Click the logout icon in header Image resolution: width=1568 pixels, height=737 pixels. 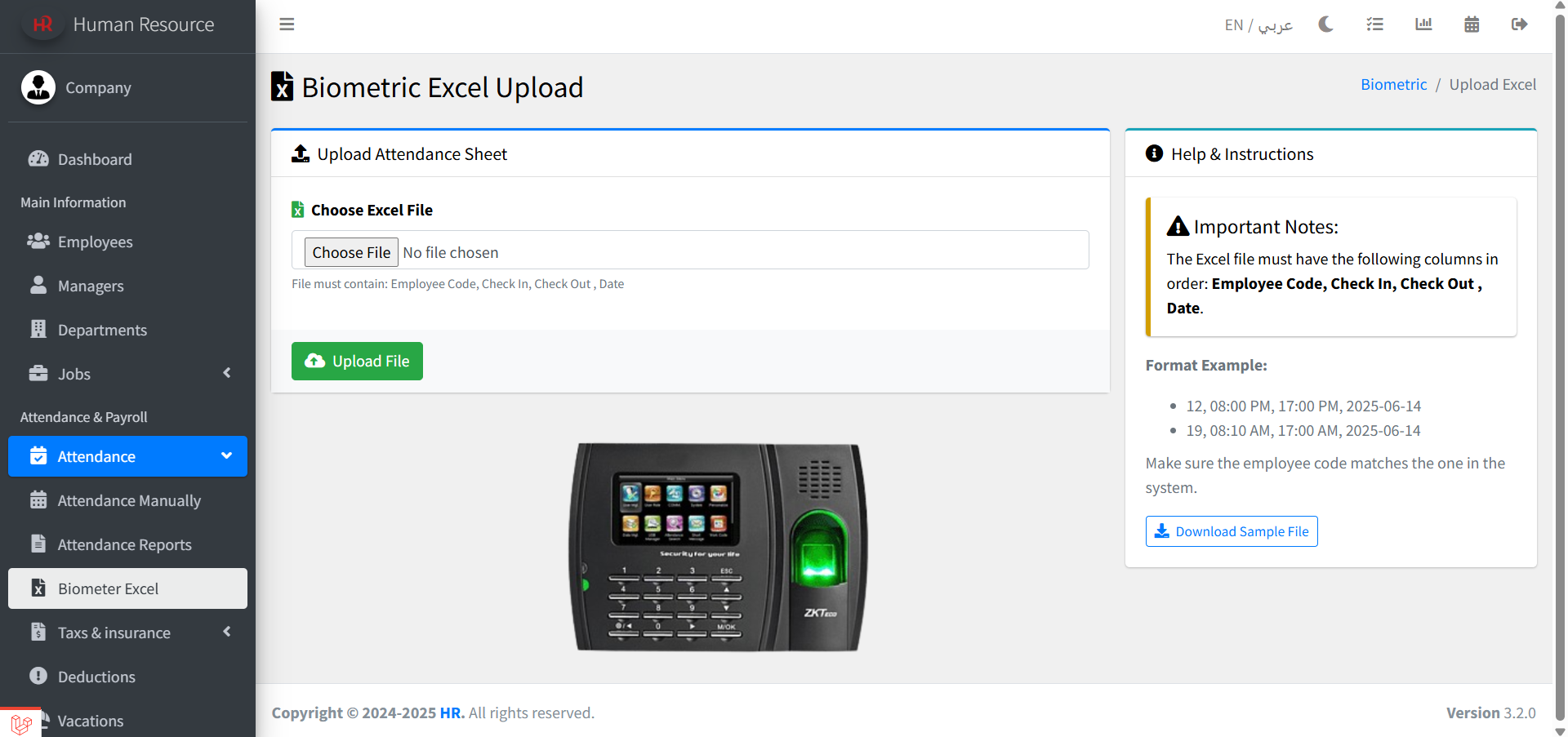(x=1520, y=24)
